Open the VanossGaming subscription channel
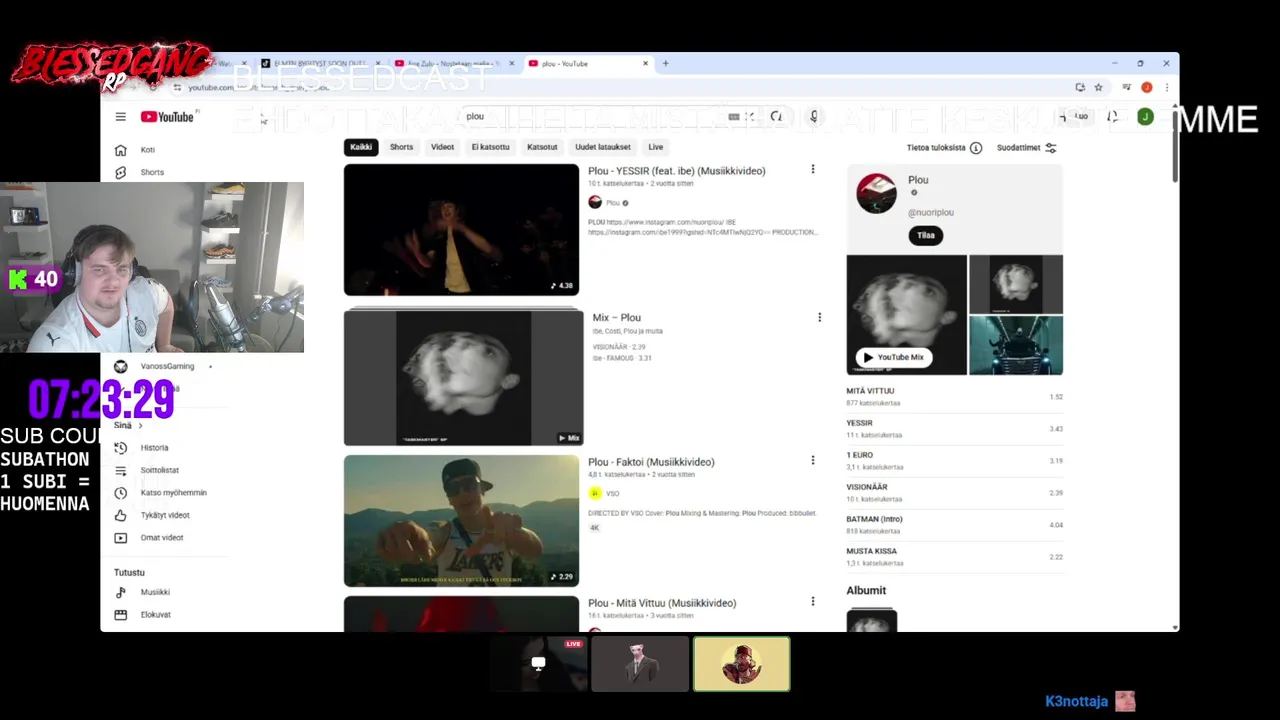 click(x=166, y=366)
